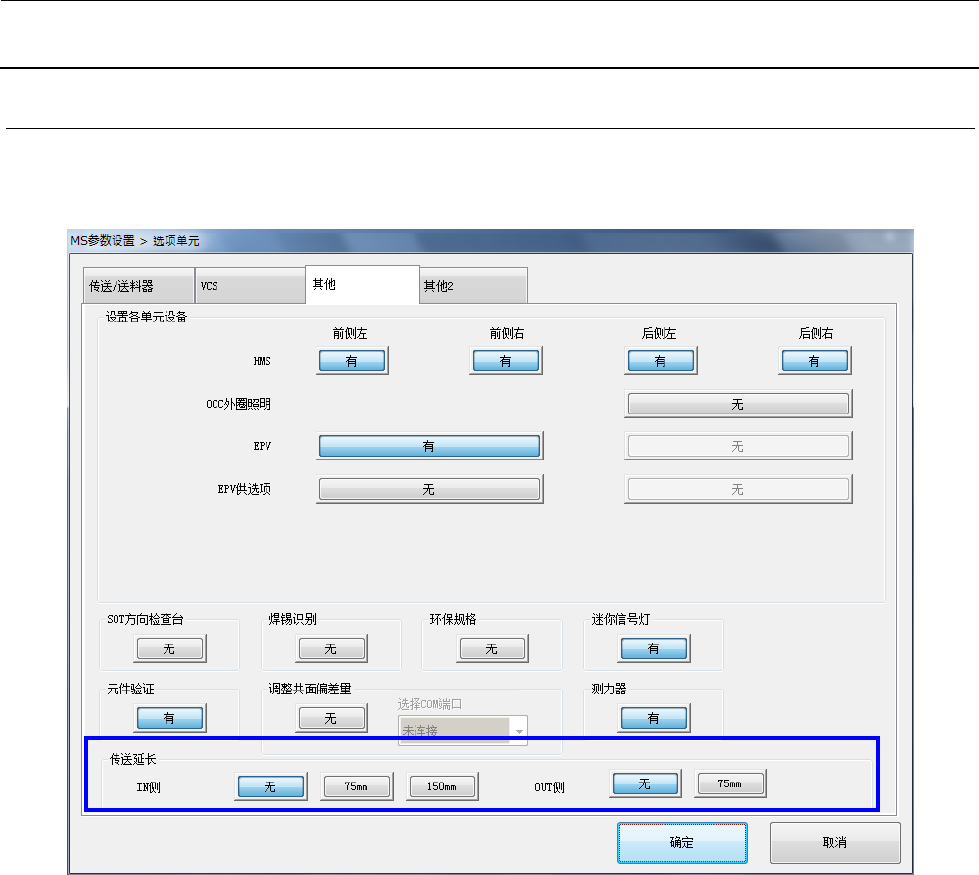This screenshot has width=979, height=875.
Task: Toggle HMS 后侧右 button
Action: pyautogui.click(x=815, y=361)
